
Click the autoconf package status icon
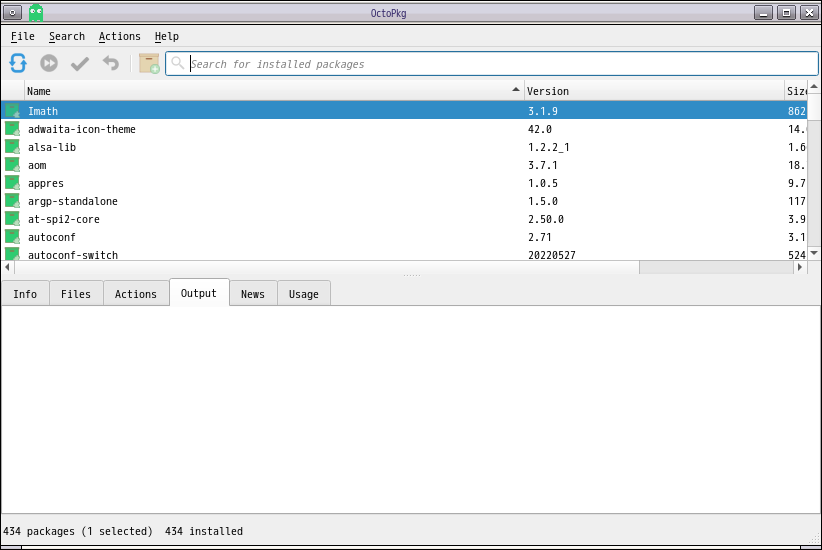12,236
